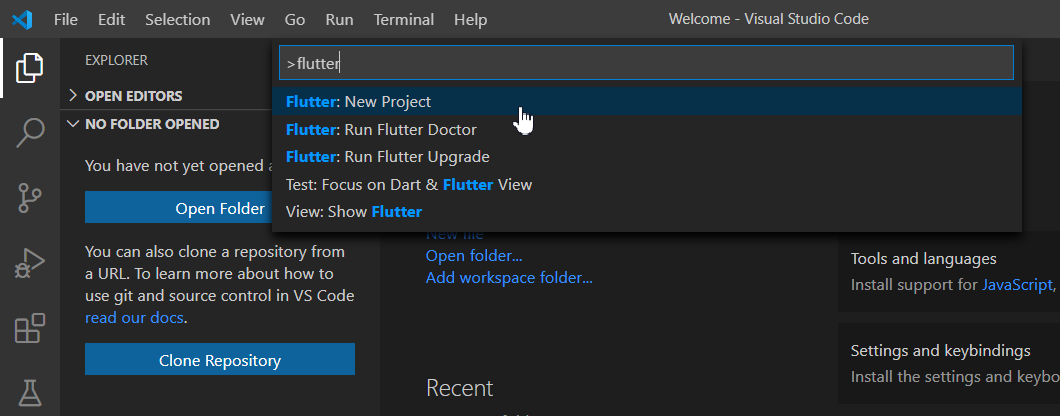Click the Open Folder button
1060x416 pixels.
[x=179, y=208]
